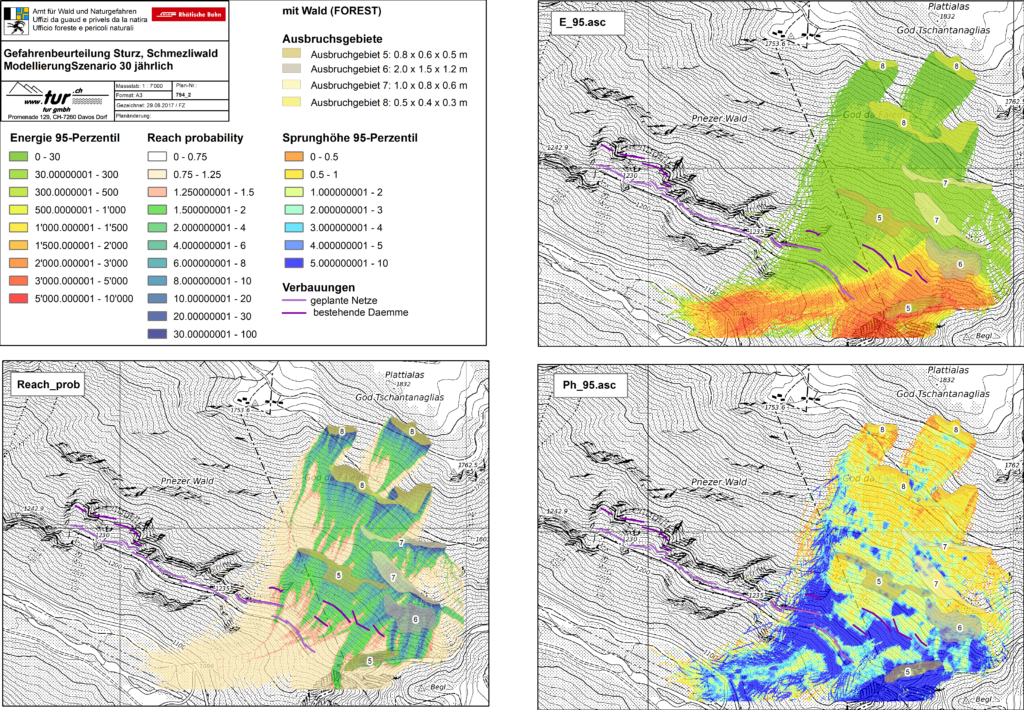This screenshot has width=1024, height=710.
Task: Select the 500.0000001 - 1'000 yellow energy swatch
Action: pyautogui.click(x=19, y=210)
